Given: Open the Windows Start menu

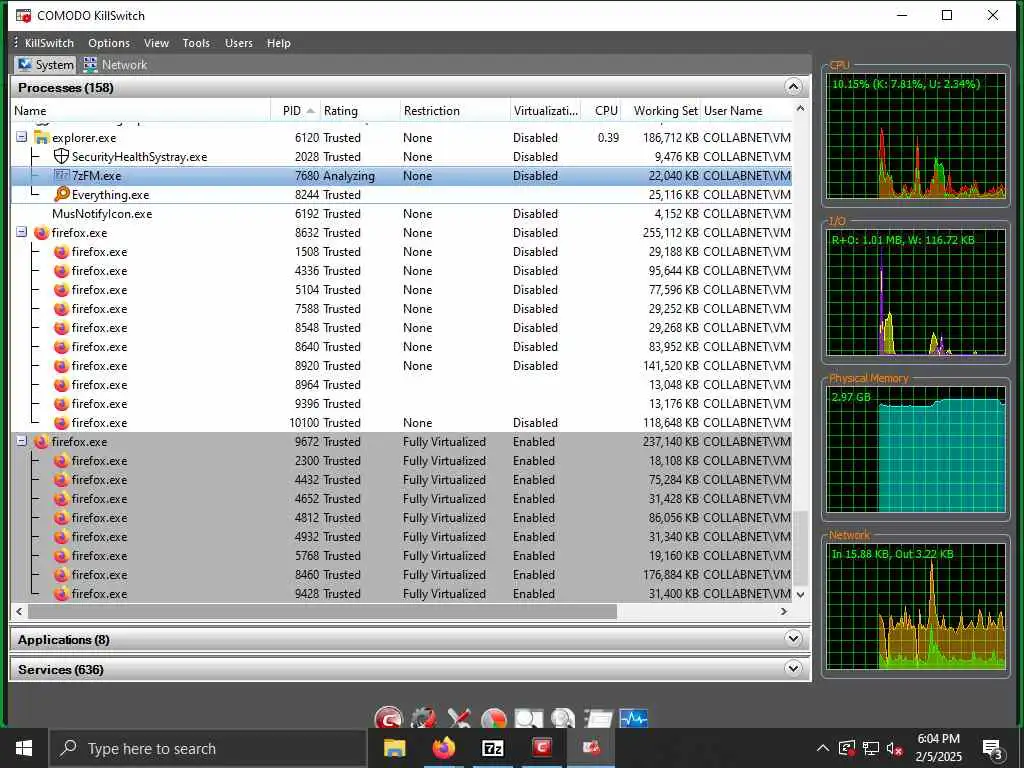Looking at the screenshot, I should tap(24, 748).
